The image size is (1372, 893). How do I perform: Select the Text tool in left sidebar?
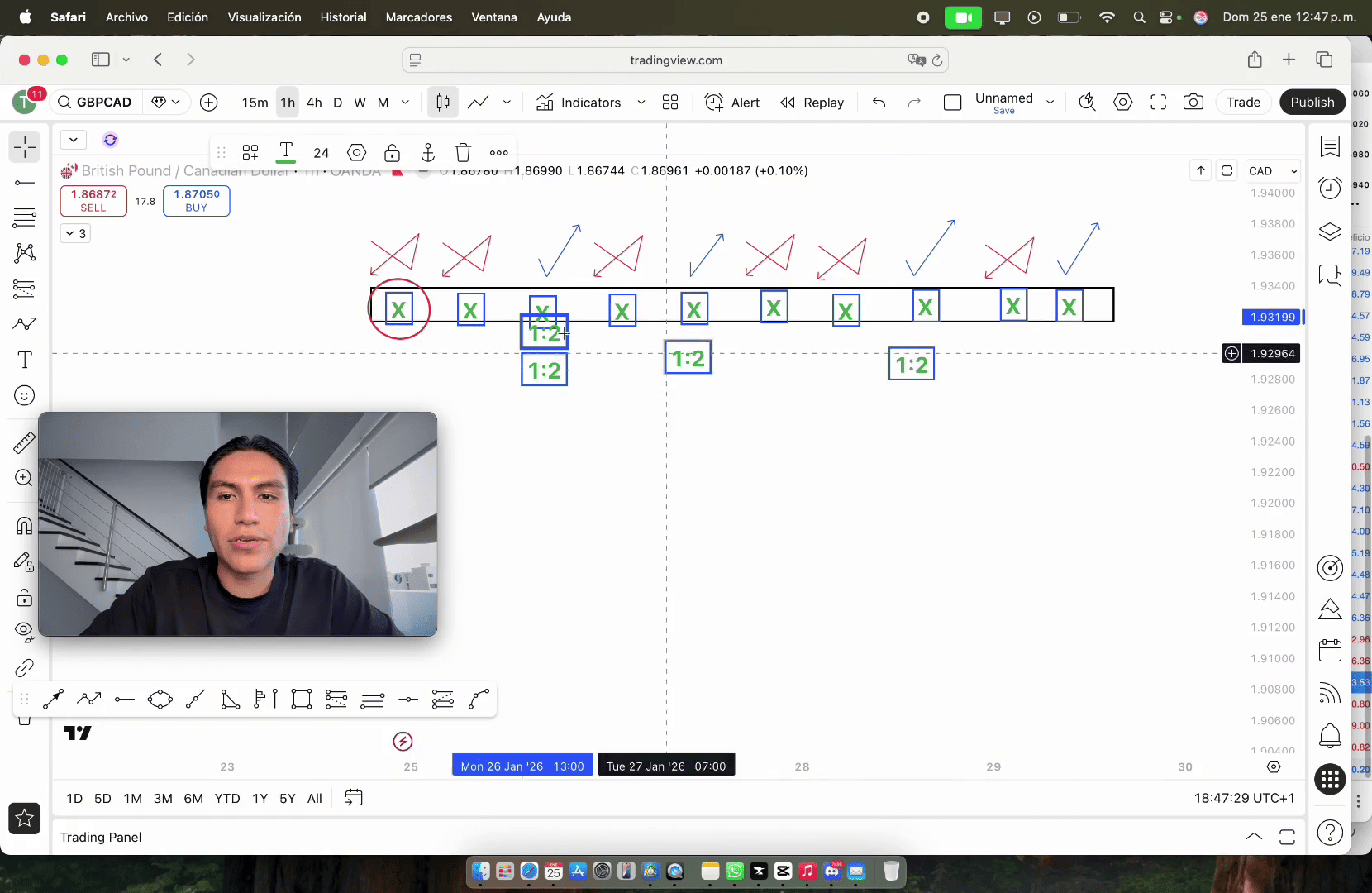(x=25, y=360)
